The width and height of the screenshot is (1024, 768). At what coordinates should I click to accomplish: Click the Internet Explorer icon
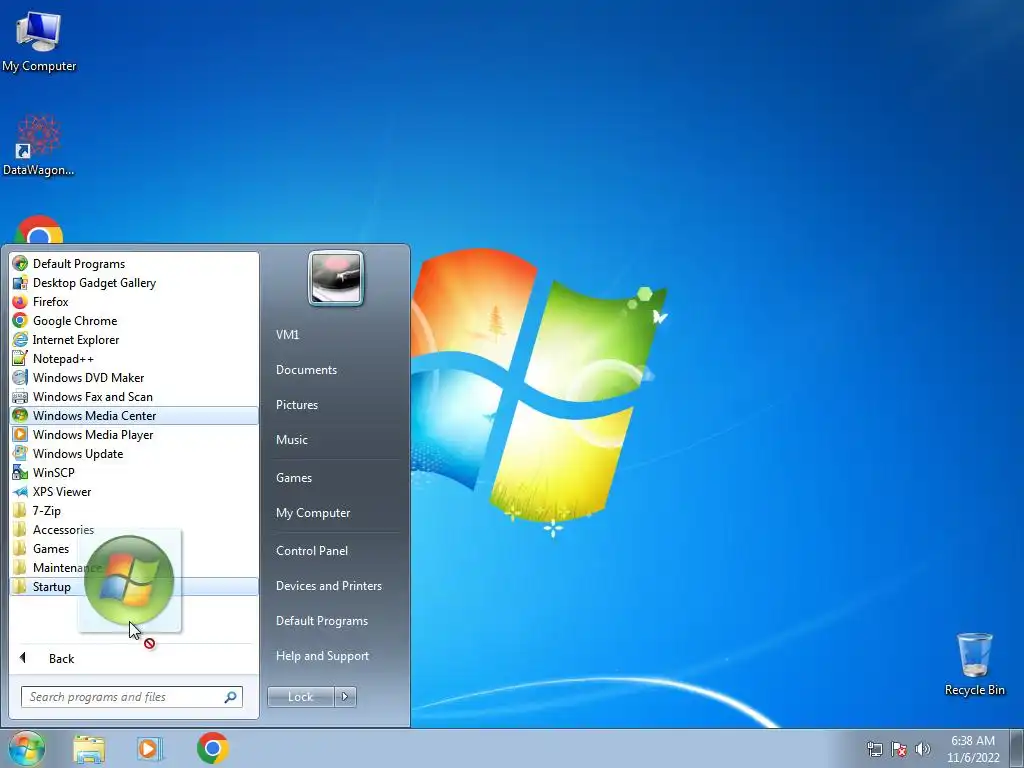point(20,340)
